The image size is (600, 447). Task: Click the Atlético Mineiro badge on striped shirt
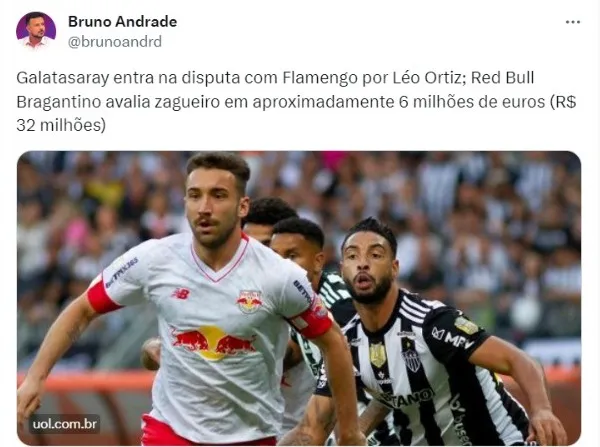[412, 359]
